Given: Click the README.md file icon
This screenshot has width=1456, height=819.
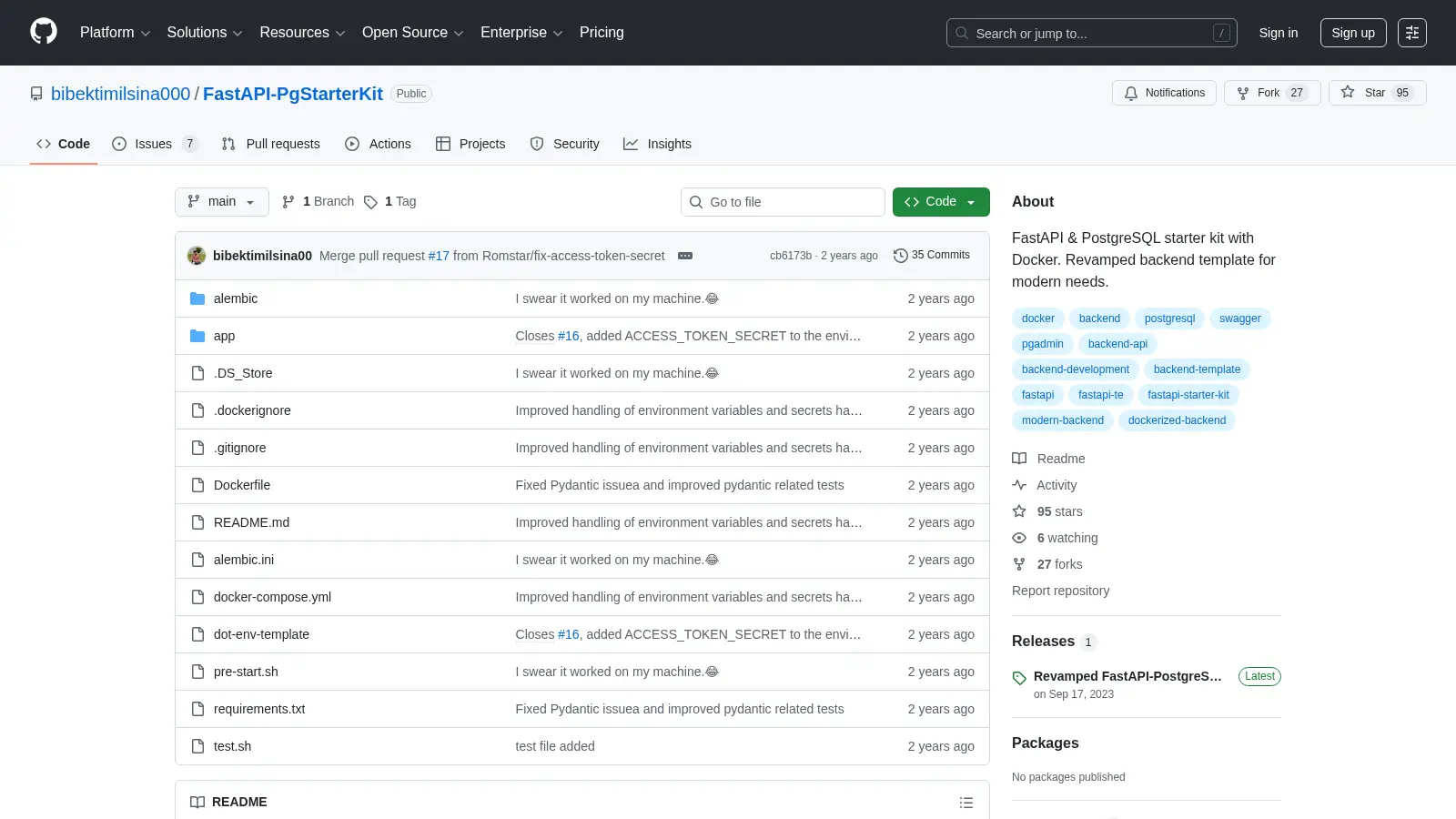Looking at the screenshot, I should coord(197,522).
